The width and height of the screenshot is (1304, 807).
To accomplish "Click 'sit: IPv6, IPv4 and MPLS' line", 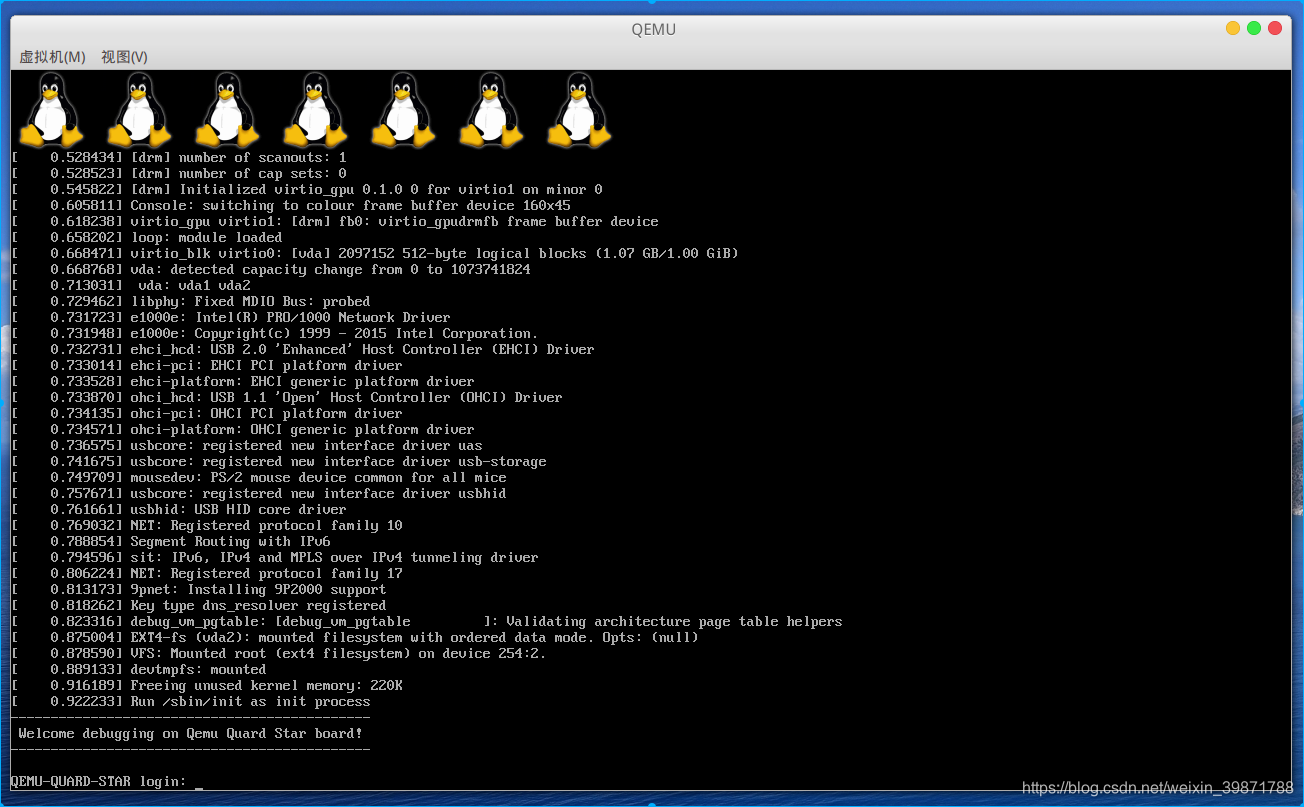I will [x=275, y=557].
